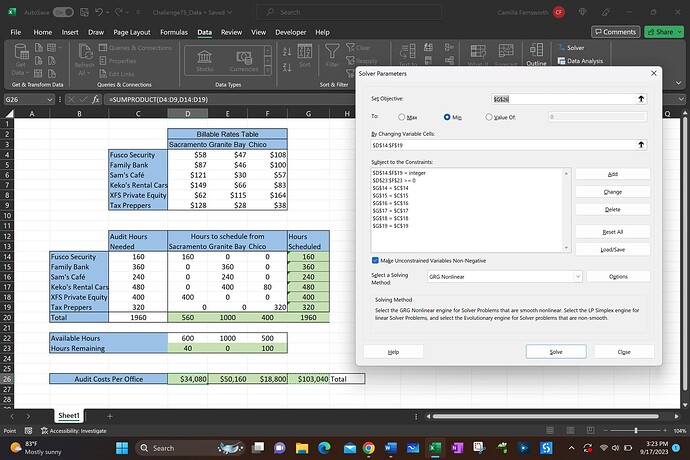Click the zoom slider handle
Screen dimensions: 690x460
(635, 430)
